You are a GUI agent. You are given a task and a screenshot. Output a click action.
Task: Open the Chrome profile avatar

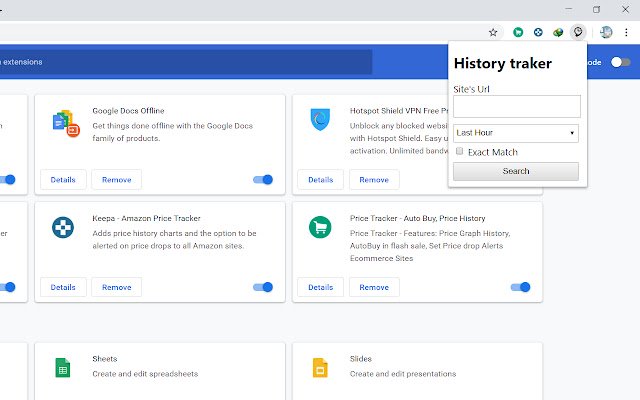(x=606, y=32)
